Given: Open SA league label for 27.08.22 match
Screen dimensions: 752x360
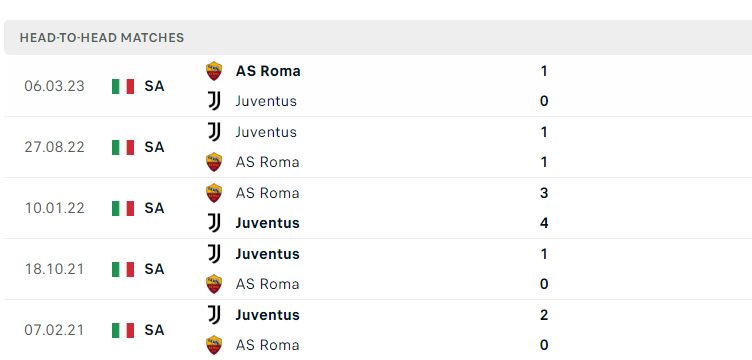Looking at the screenshot, I should click(x=154, y=147).
